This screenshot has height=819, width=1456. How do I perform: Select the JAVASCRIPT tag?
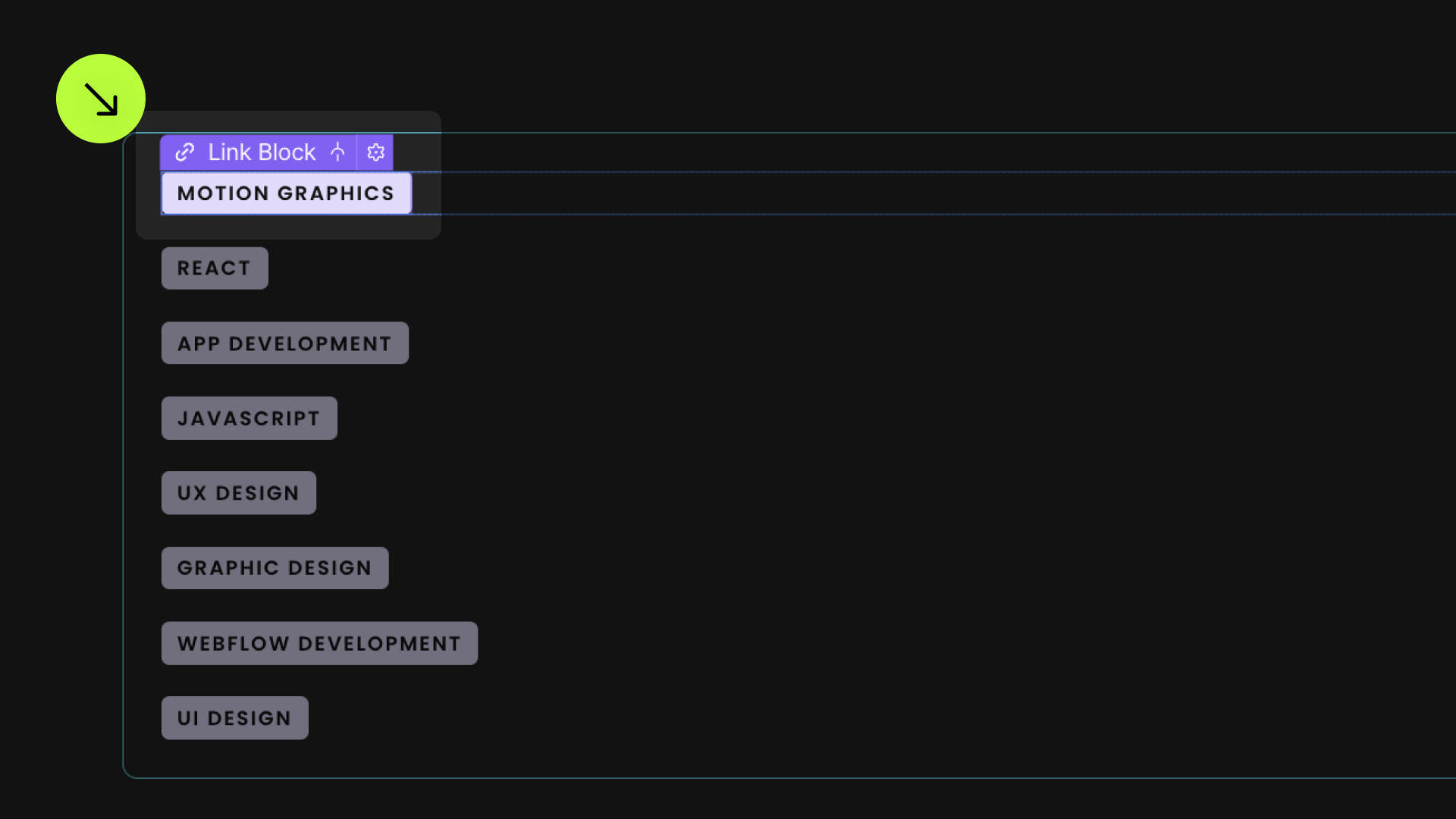coord(249,419)
